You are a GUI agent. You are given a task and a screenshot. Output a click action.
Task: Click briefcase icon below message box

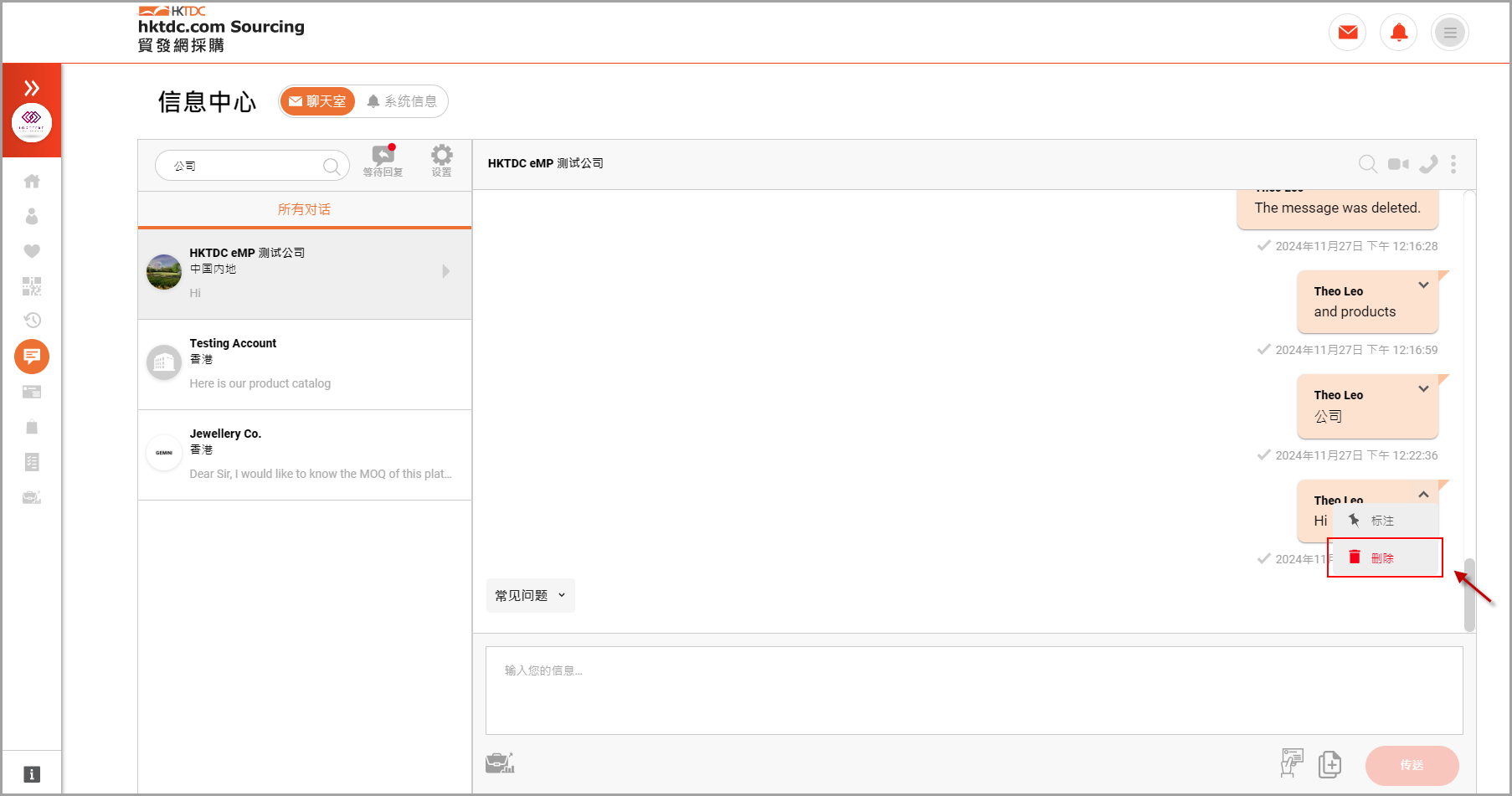500,763
